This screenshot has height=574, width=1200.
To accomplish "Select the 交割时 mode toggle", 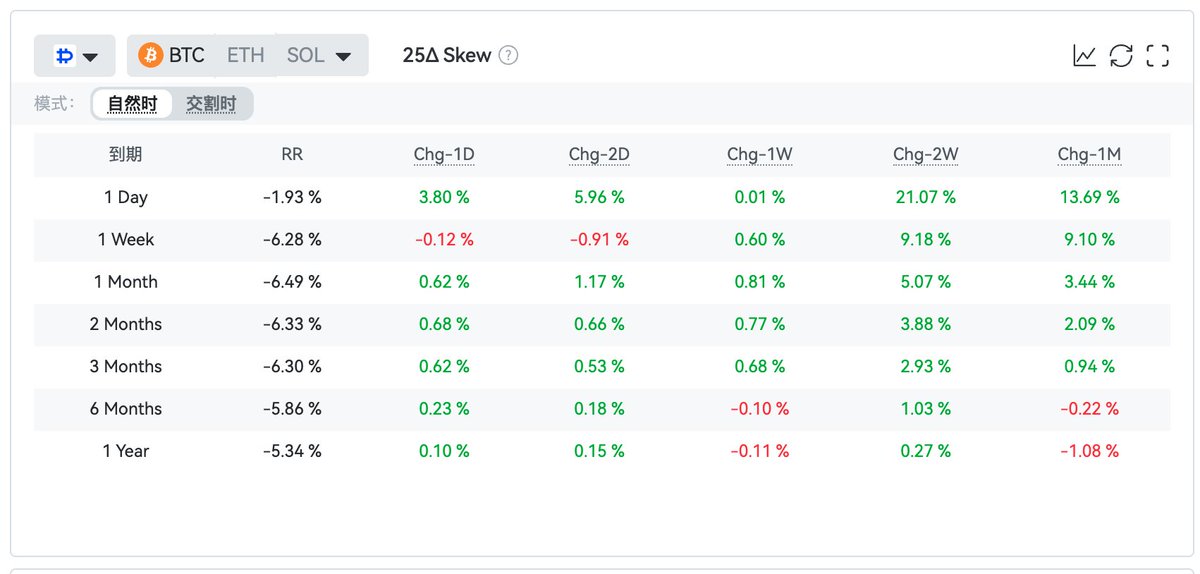I will [x=211, y=104].
